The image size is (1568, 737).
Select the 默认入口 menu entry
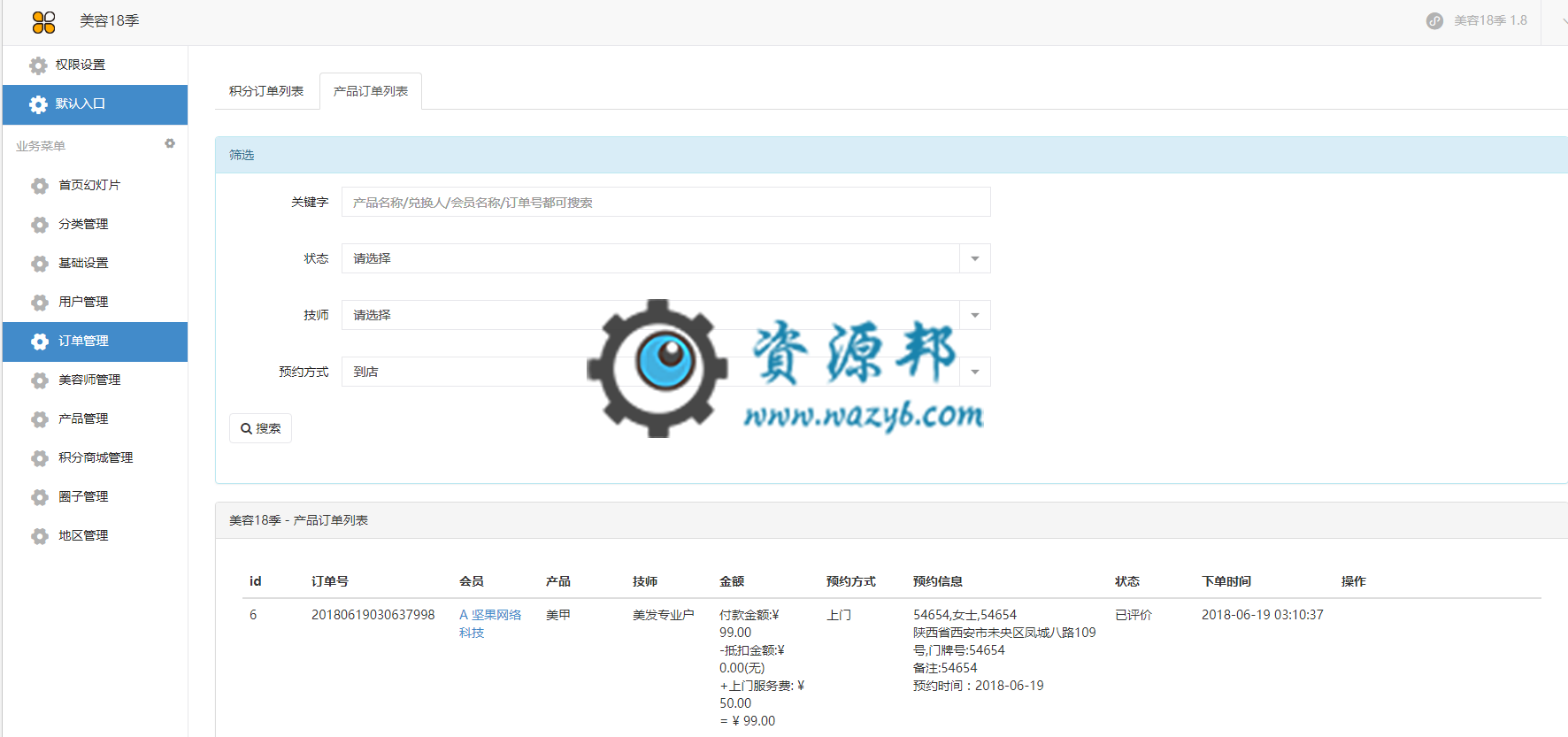(x=95, y=104)
